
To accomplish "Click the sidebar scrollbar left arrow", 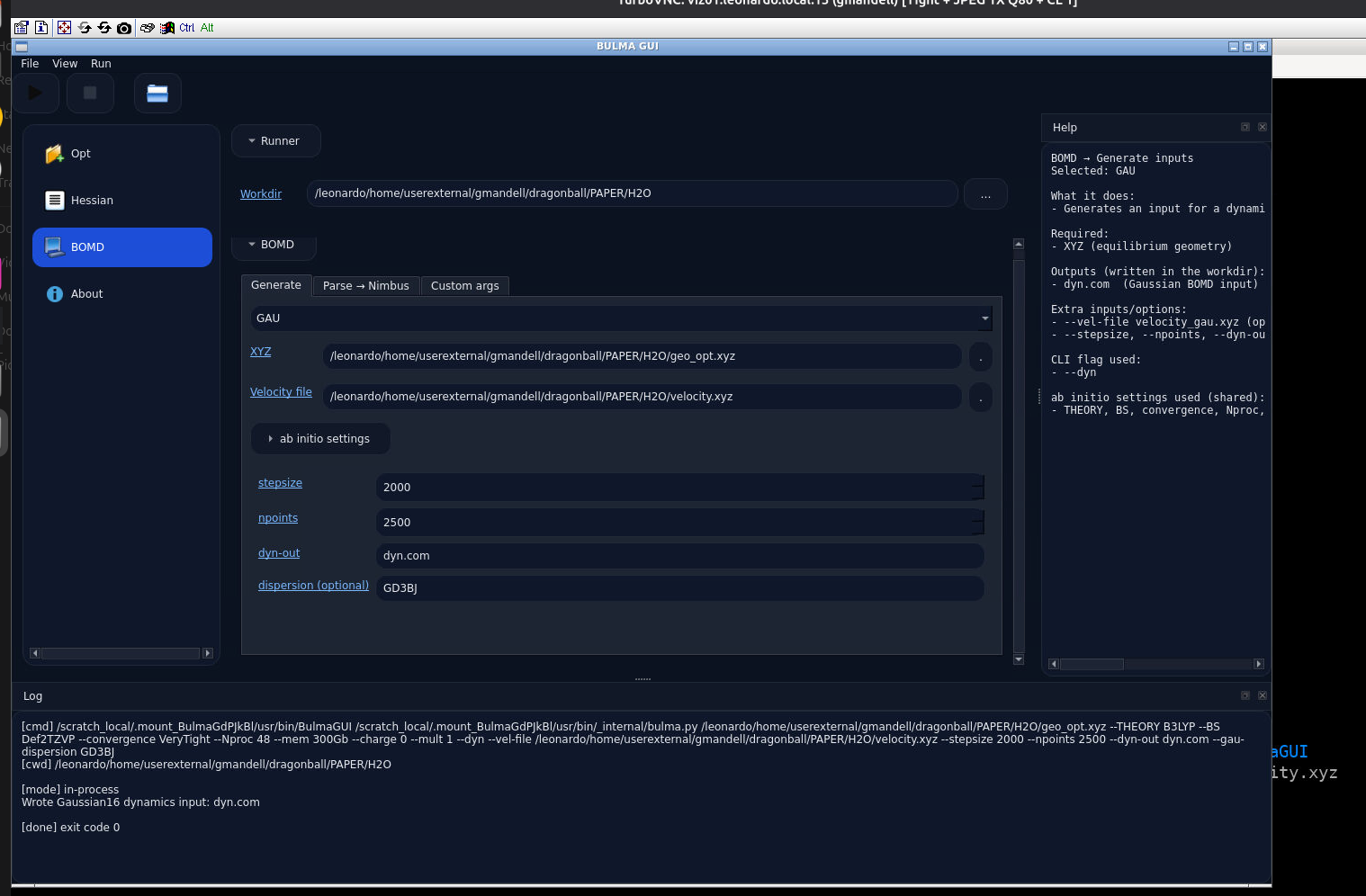I will [x=35, y=653].
